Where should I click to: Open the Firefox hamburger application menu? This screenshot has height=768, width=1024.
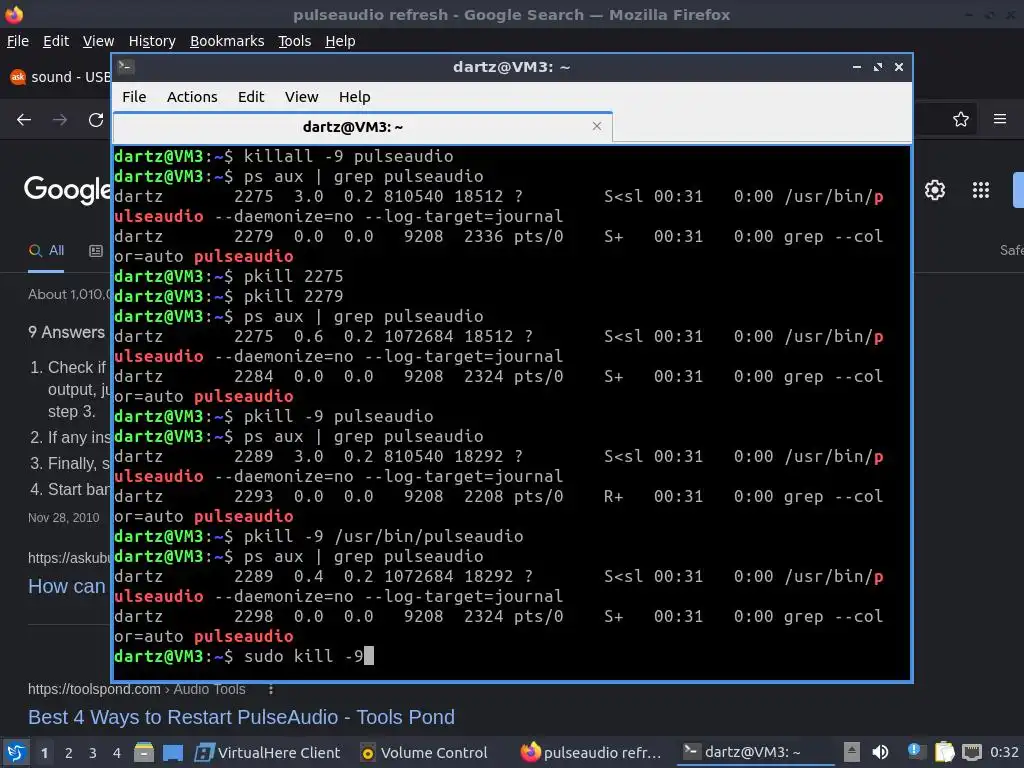1000,119
